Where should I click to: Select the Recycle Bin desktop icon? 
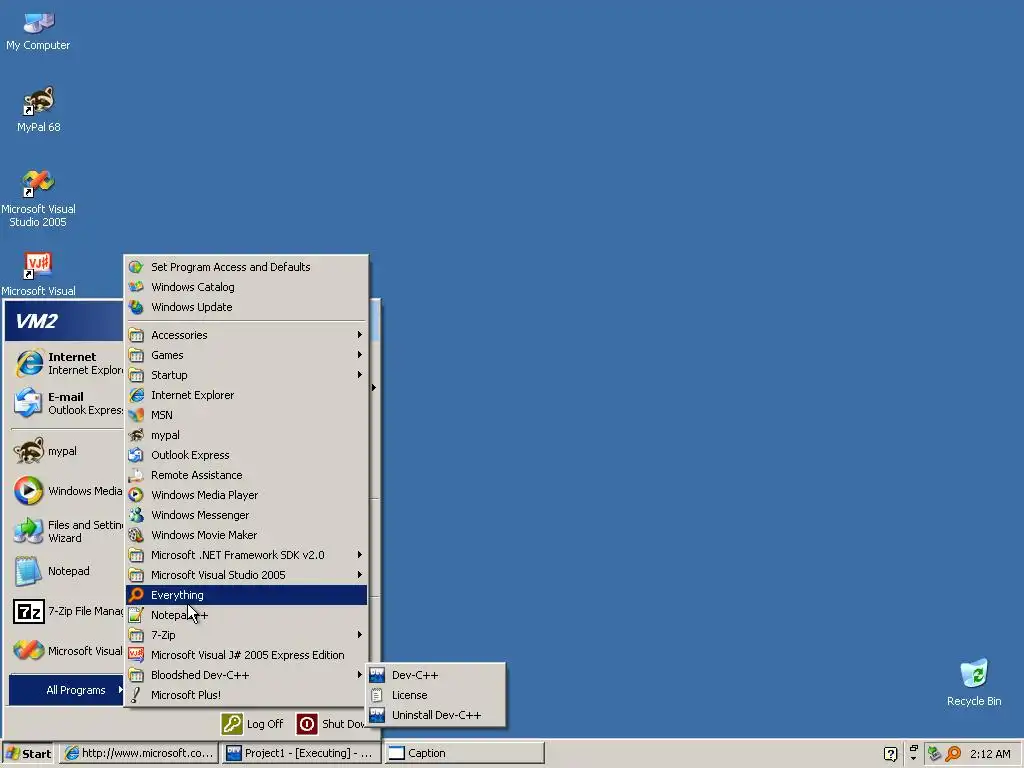pos(974,682)
